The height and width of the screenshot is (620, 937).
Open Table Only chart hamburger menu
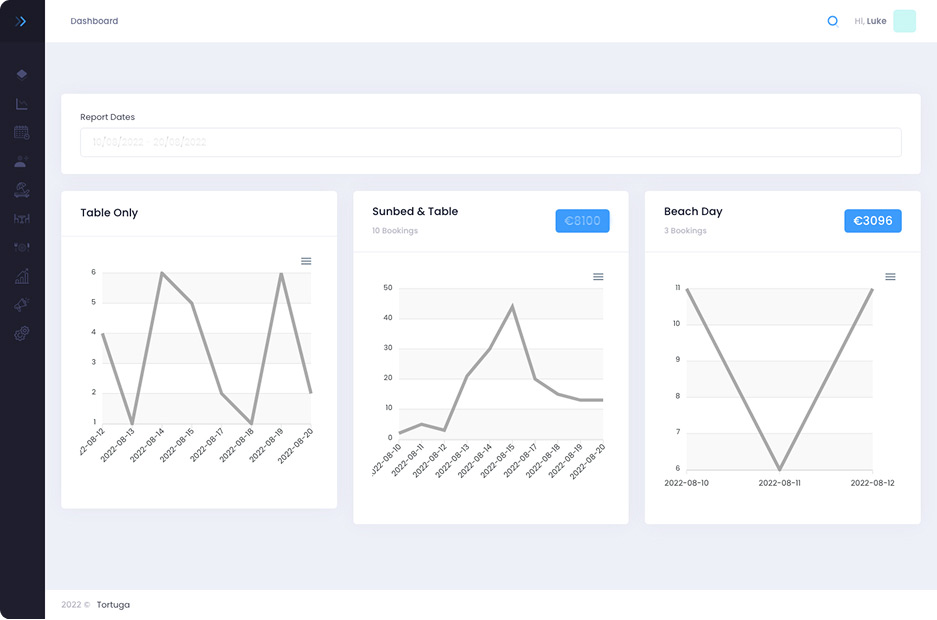coord(306,261)
